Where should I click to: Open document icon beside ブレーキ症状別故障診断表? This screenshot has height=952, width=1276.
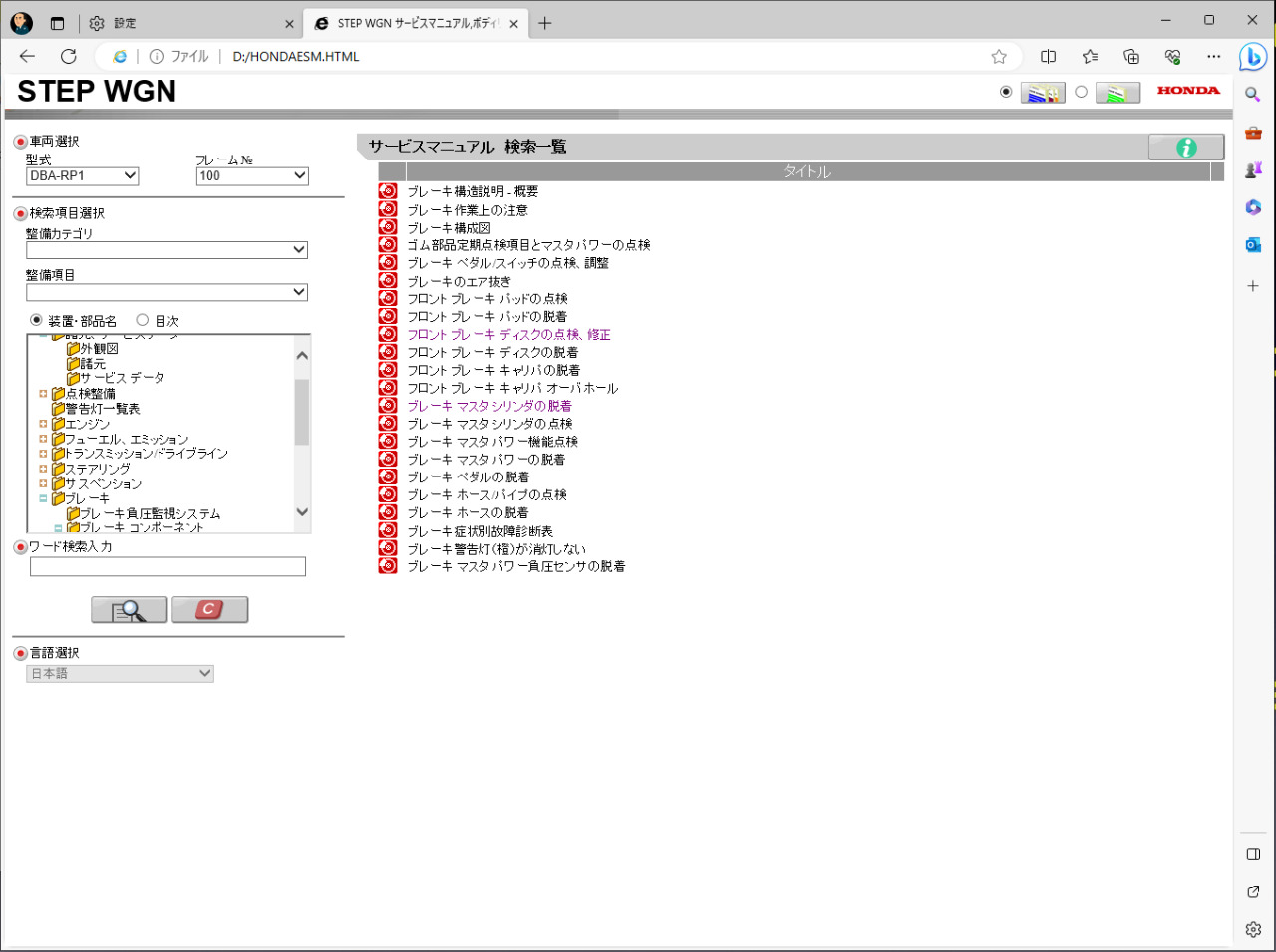point(388,530)
